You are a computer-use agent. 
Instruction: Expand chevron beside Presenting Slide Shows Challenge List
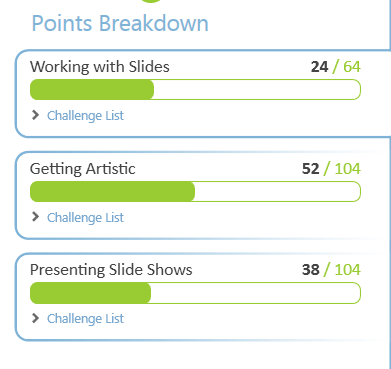point(35,318)
